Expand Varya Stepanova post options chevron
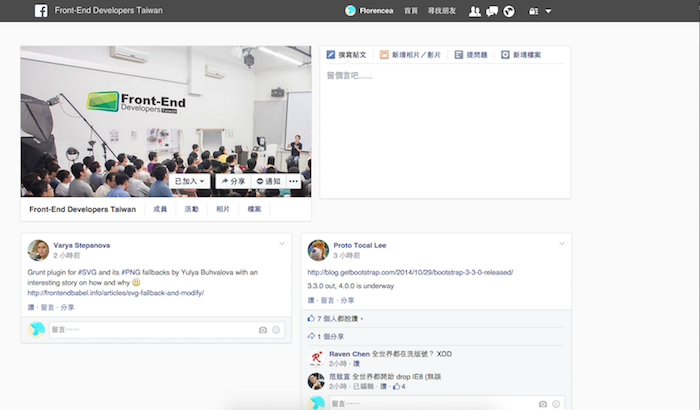Image resolution: width=700 pixels, height=410 pixels. 282,243
